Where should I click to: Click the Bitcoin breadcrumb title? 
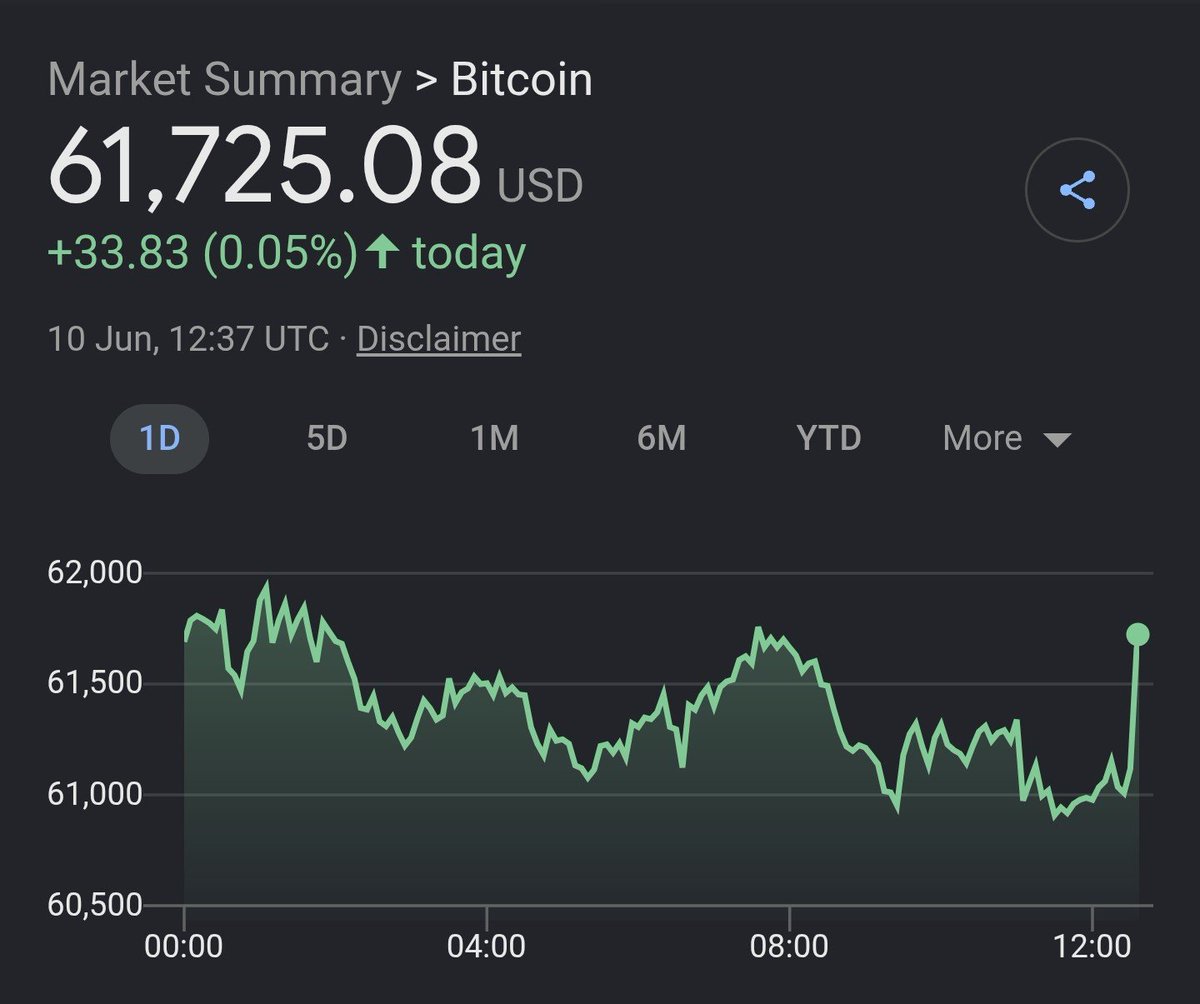pos(521,80)
